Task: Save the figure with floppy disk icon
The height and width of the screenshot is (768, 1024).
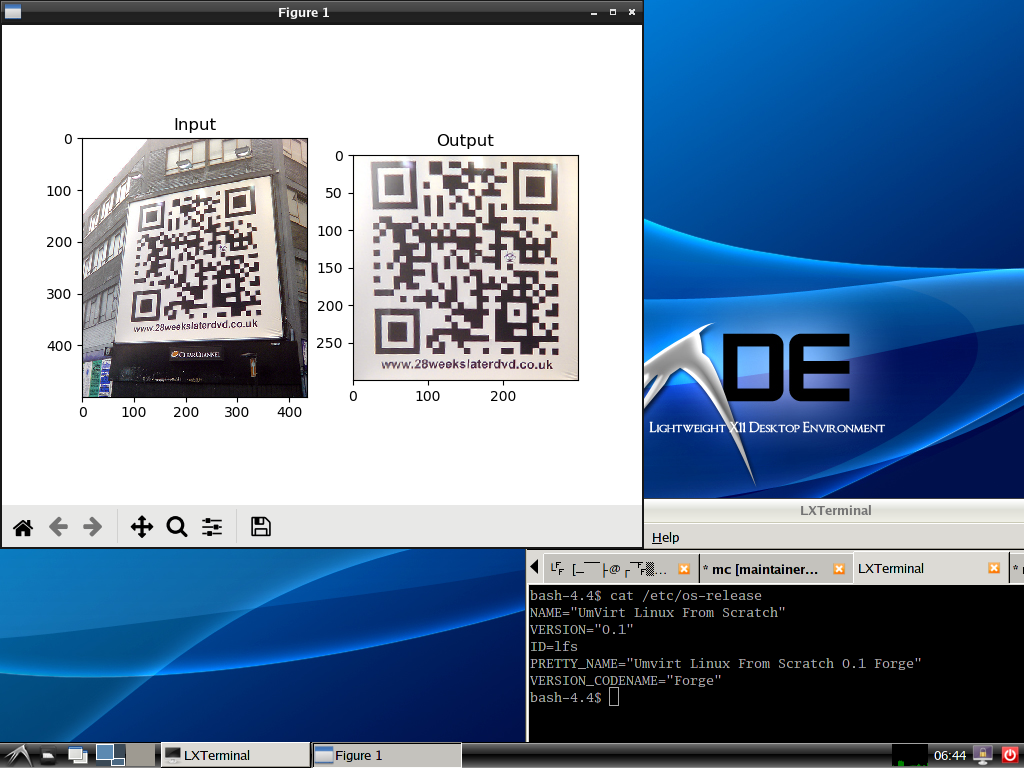Action: 261,527
